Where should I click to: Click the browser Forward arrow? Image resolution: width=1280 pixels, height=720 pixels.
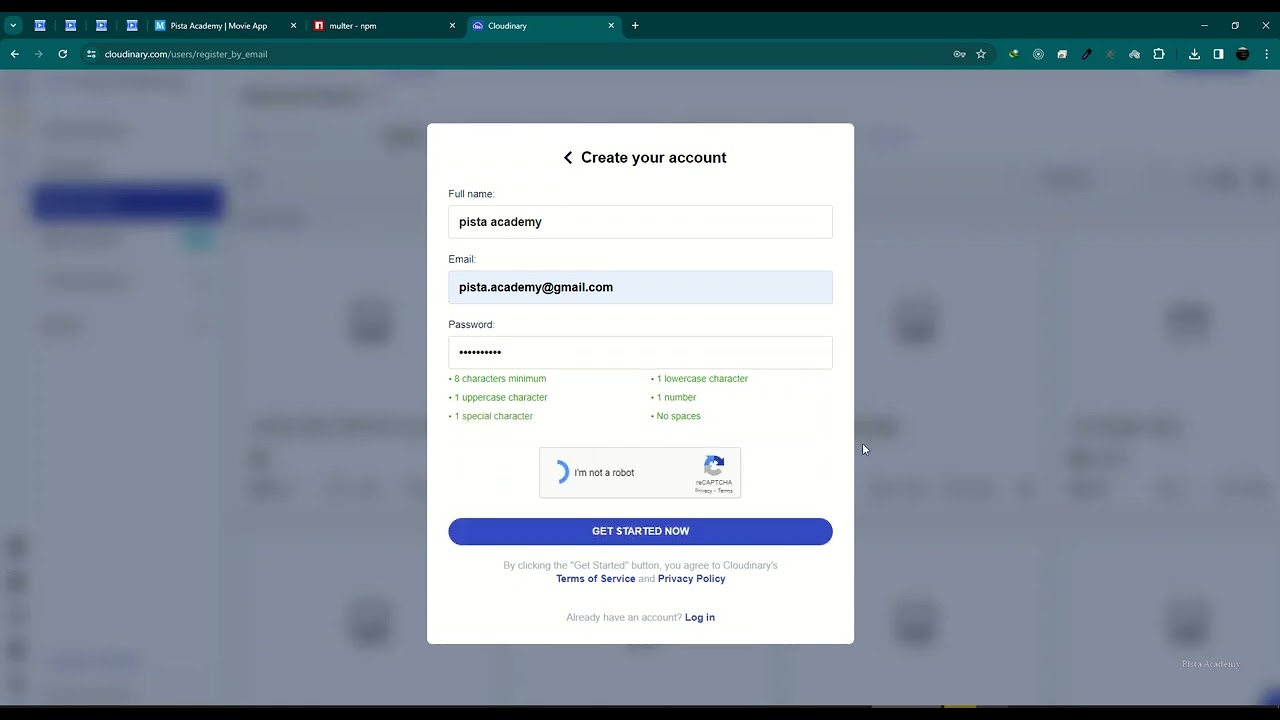coord(39,54)
